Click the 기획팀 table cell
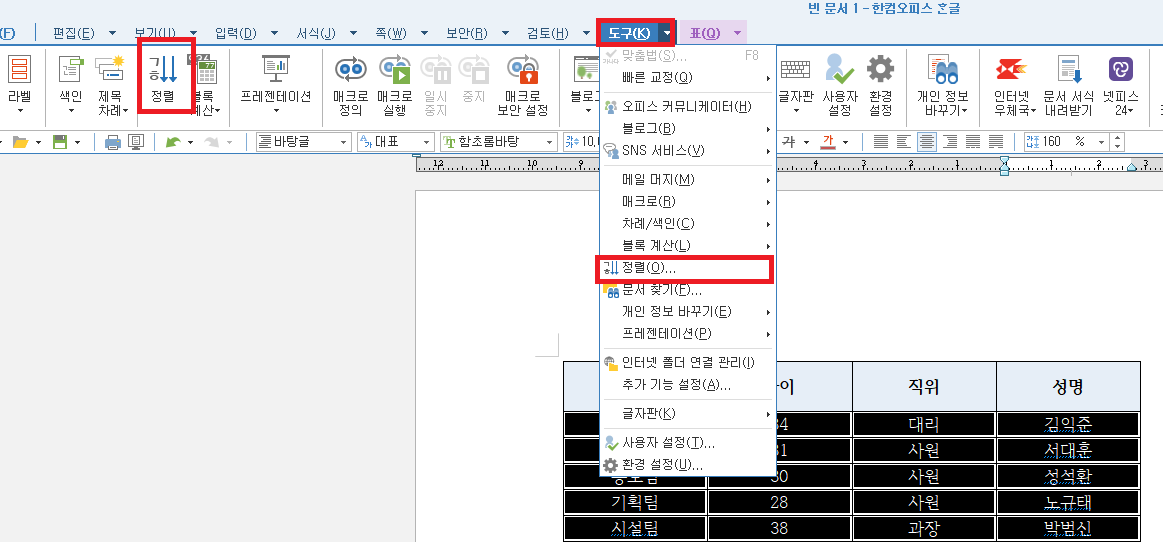 [x=634, y=502]
